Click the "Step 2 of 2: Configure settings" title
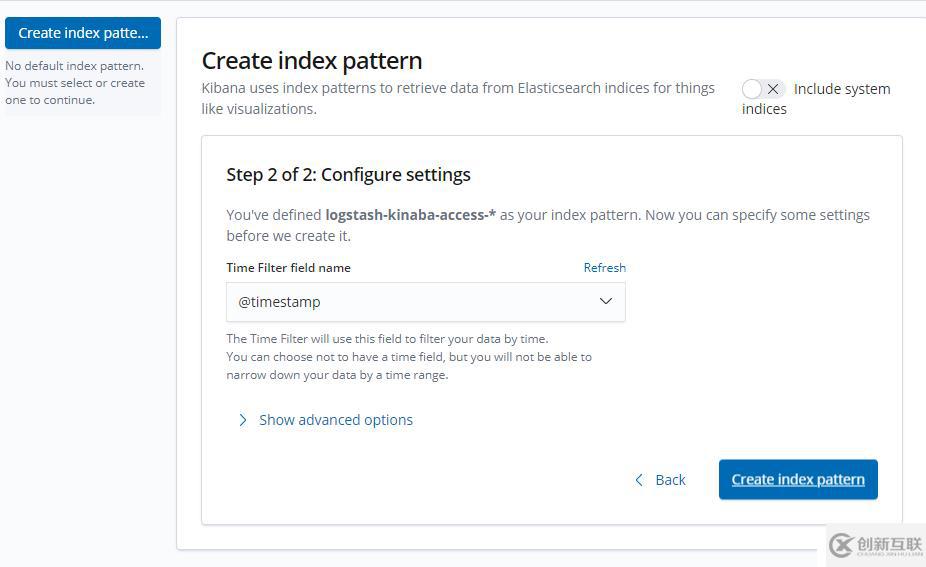Viewport: 926px width, 567px height. coord(348,174)
